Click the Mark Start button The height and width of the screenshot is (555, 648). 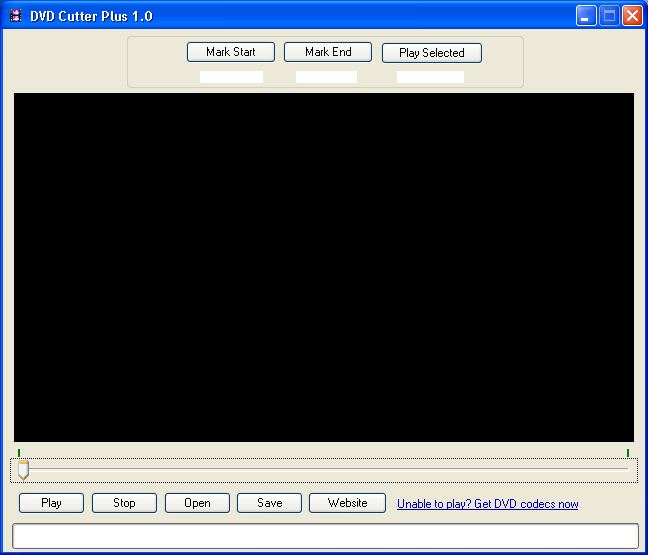[231, 52]
